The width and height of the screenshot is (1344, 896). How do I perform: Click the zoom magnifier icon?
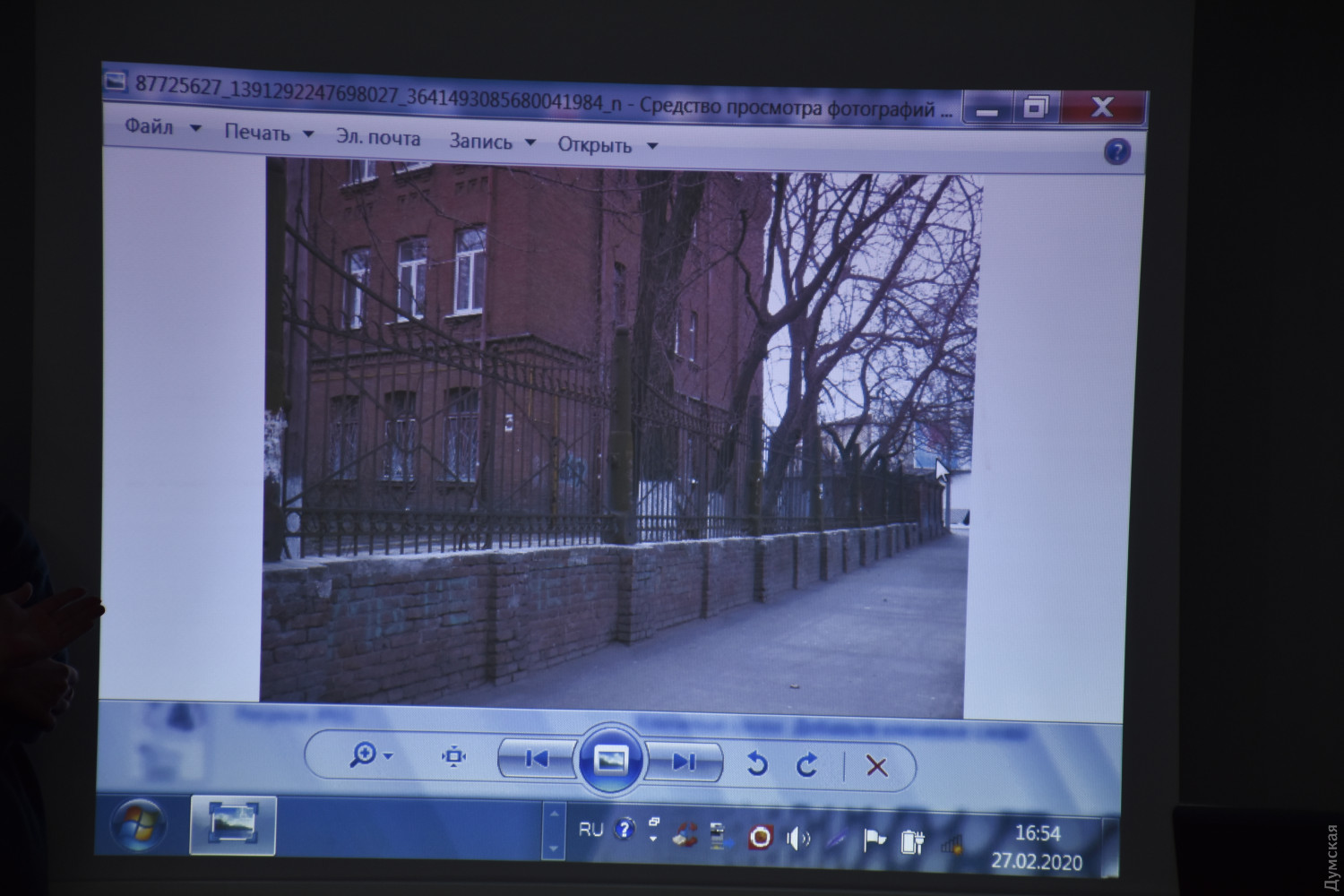point(364,755)
